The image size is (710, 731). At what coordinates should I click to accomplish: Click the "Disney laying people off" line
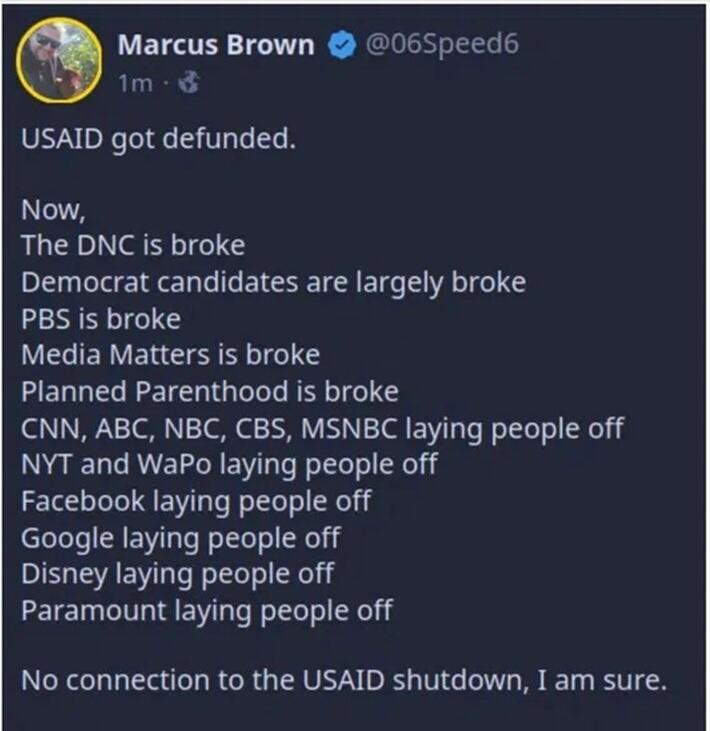point(177,573)
